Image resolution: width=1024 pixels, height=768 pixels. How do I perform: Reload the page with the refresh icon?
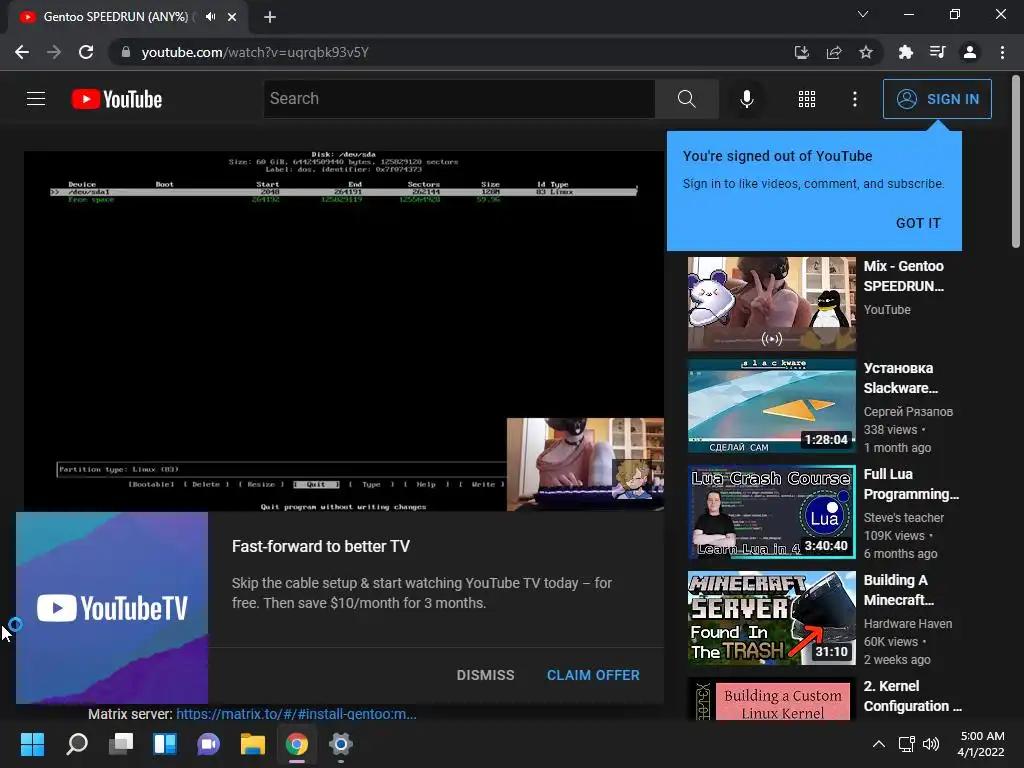86,52
